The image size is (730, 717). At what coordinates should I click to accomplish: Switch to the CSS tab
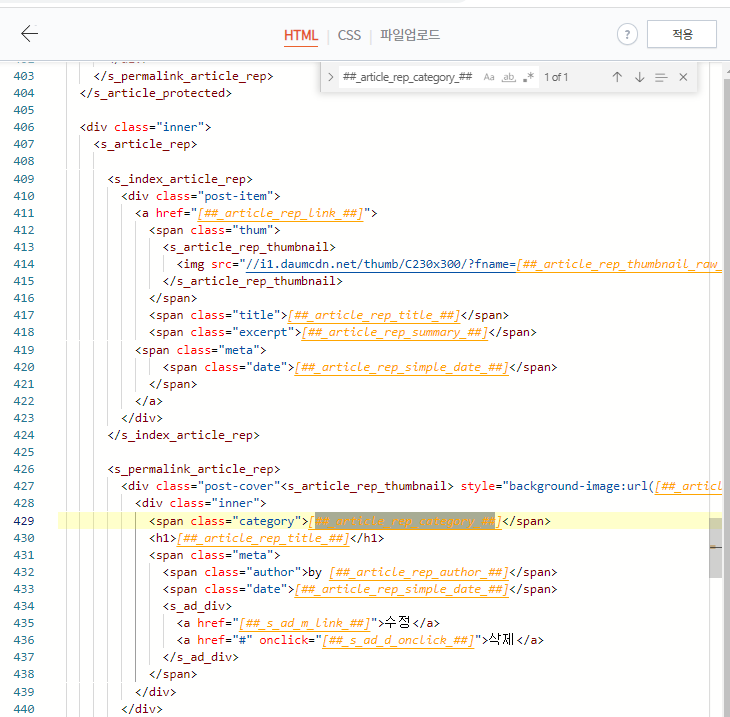point(349,35)
